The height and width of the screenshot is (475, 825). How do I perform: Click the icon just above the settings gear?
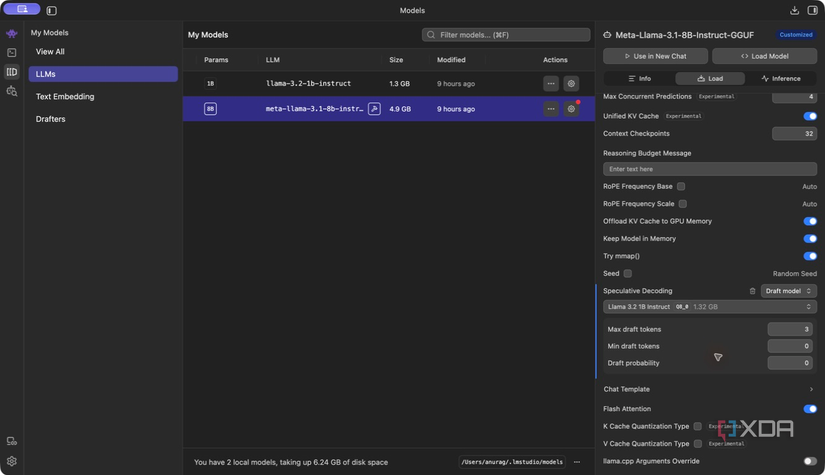pos(12,441)
